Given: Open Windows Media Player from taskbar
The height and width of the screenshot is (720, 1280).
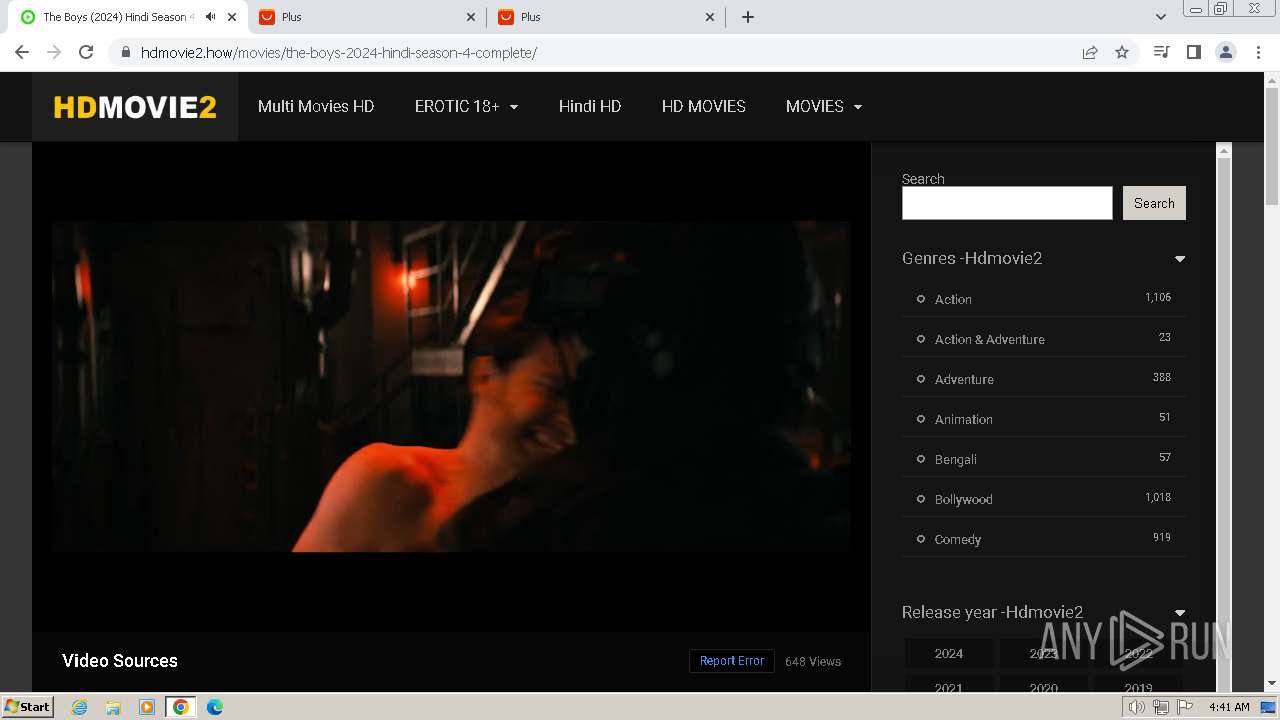Looking at the screenshot, I should click(x=147, y=707).
